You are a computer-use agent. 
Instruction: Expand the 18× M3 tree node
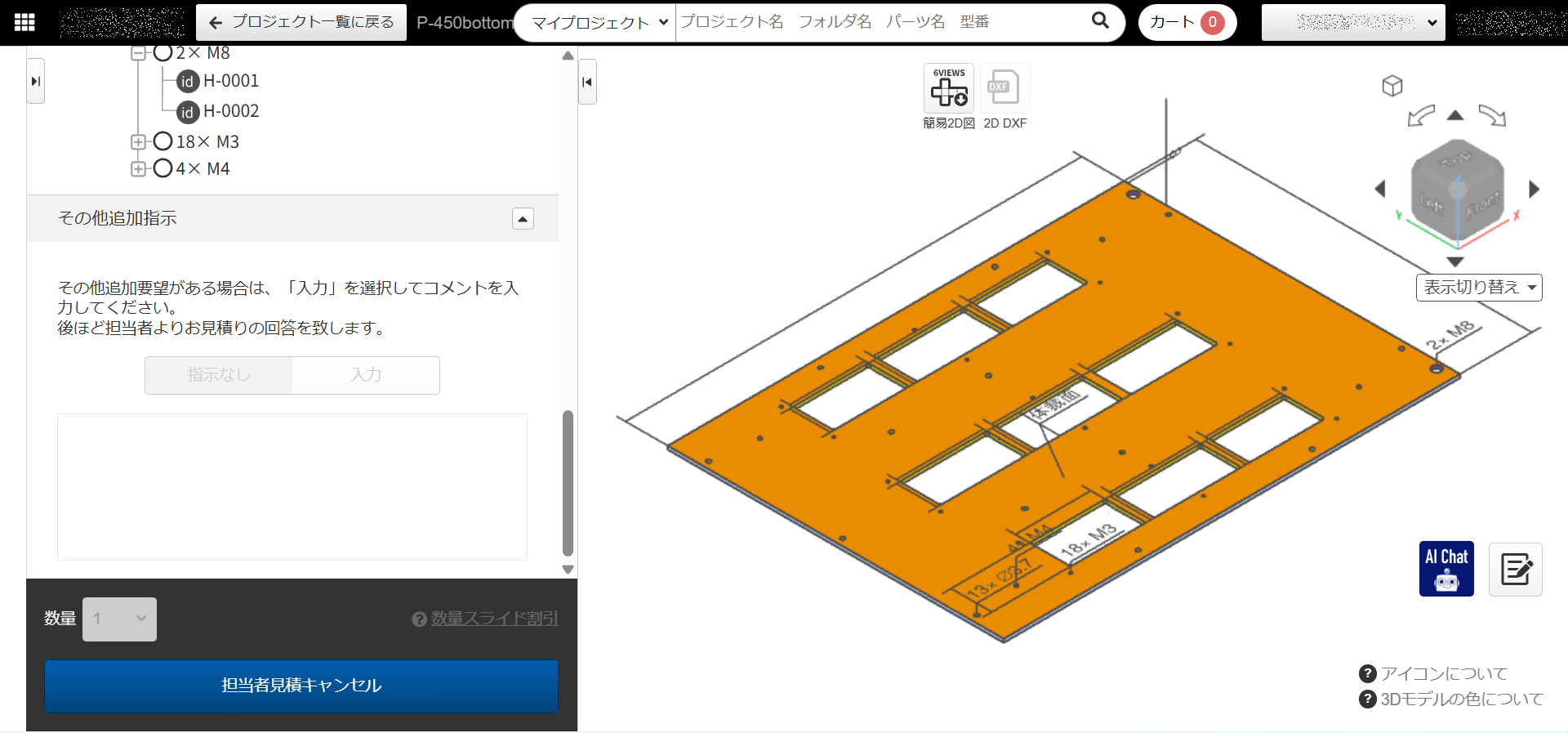pos(138,141)
